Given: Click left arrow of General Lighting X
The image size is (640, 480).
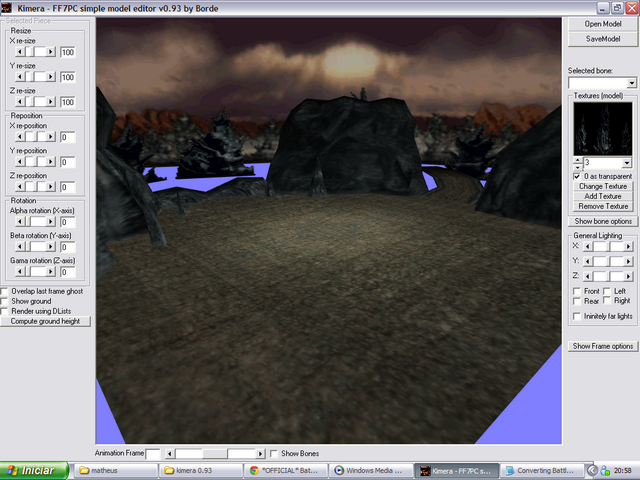Looking at the screenshot, I should tap(587, 246).
